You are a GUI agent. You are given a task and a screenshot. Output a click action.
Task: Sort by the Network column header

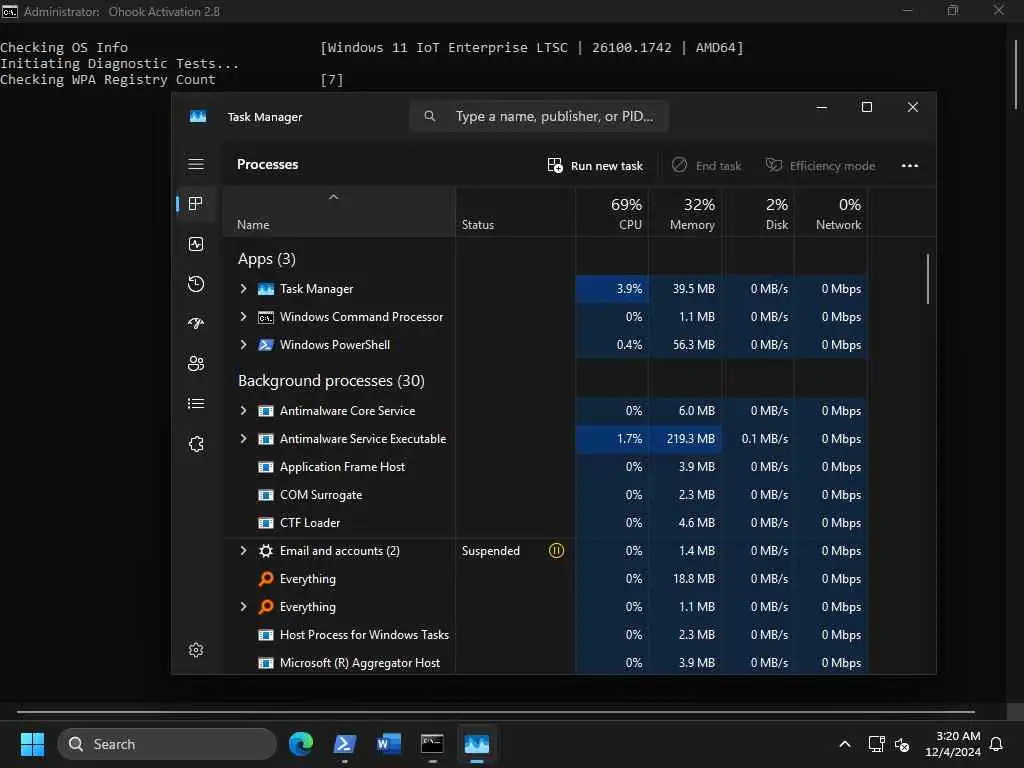(x=831, y=213)
